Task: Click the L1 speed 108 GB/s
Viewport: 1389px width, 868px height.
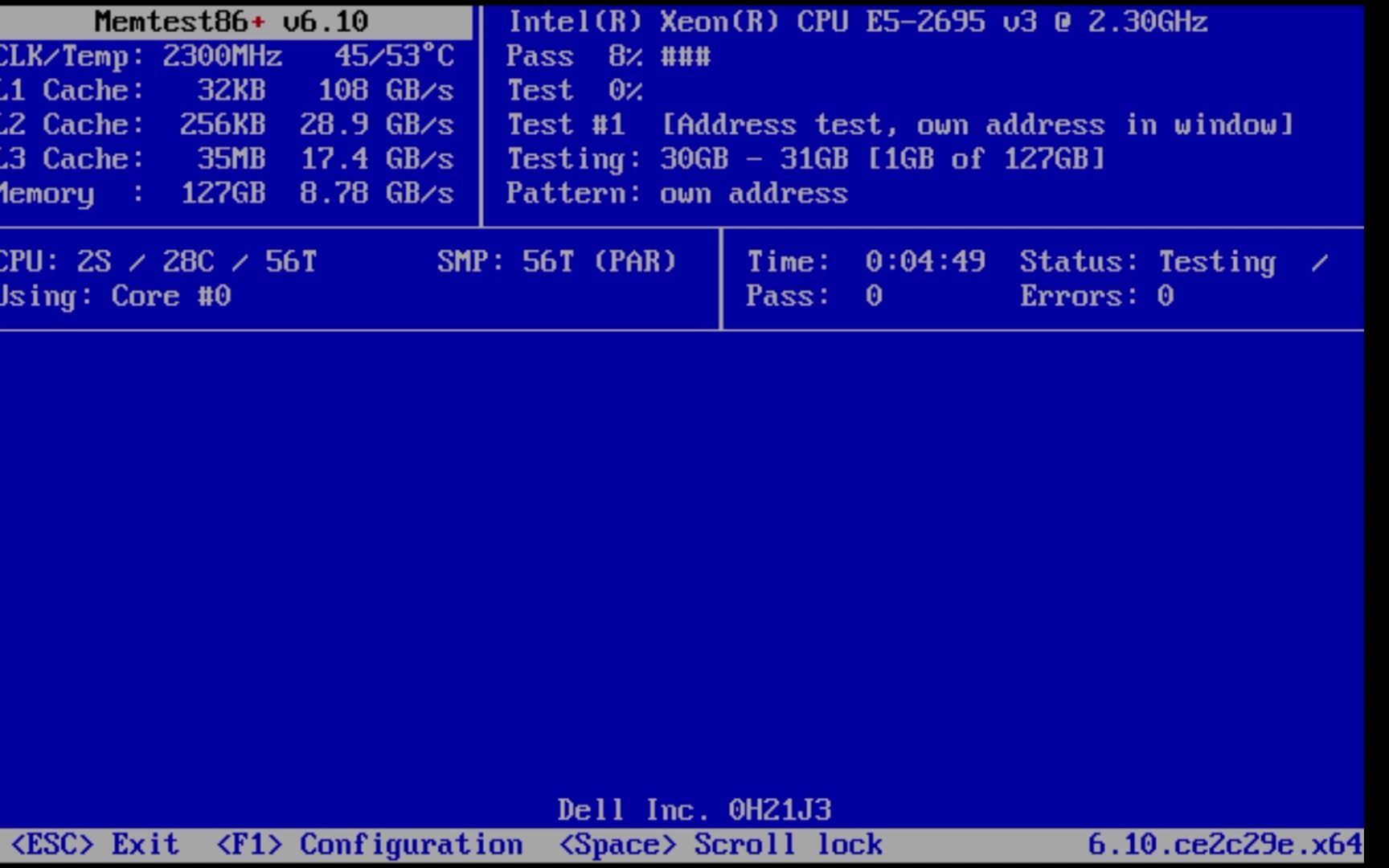Action: (386, 91)
